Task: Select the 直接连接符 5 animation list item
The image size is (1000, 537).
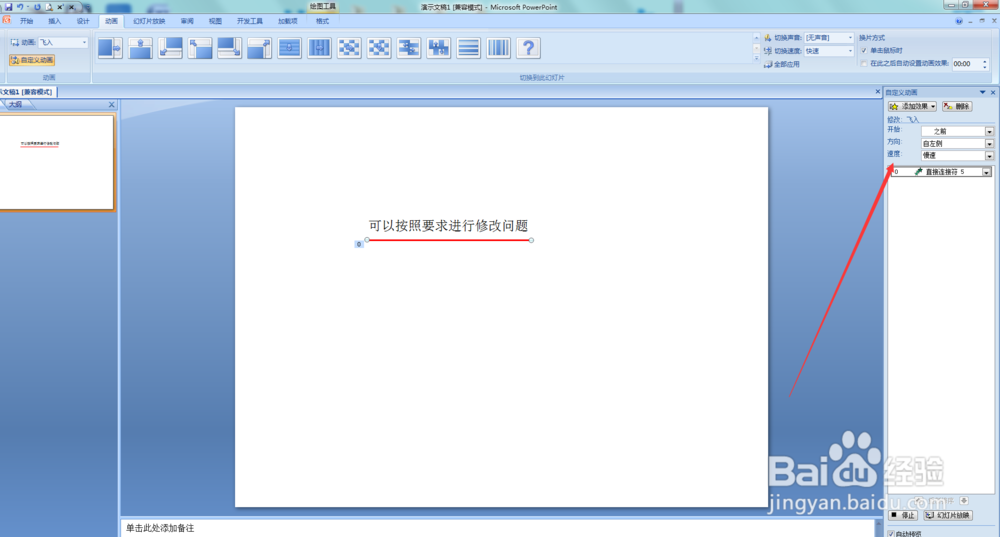Action: coord(940,172)
